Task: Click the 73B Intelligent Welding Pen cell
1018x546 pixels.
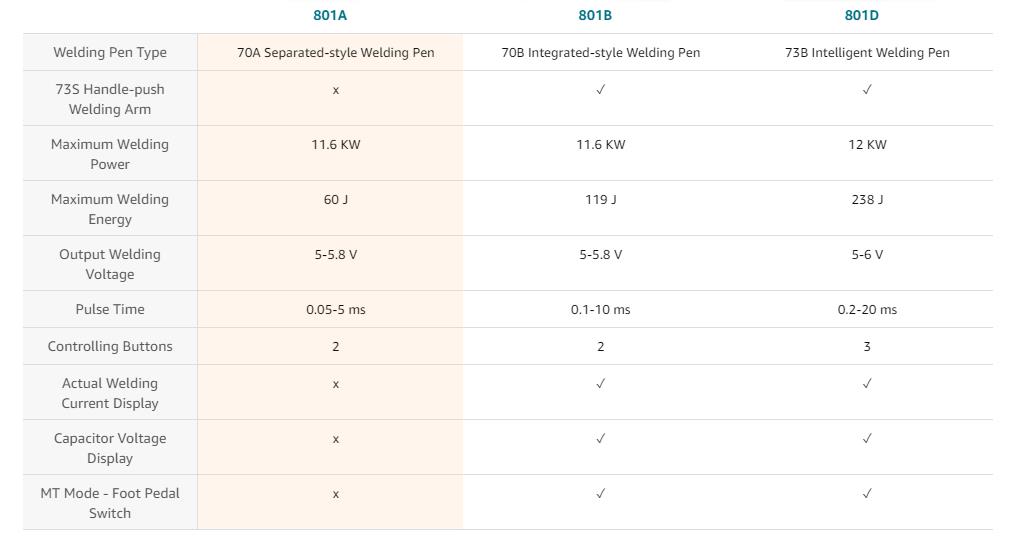Action: tap(867, 53)
